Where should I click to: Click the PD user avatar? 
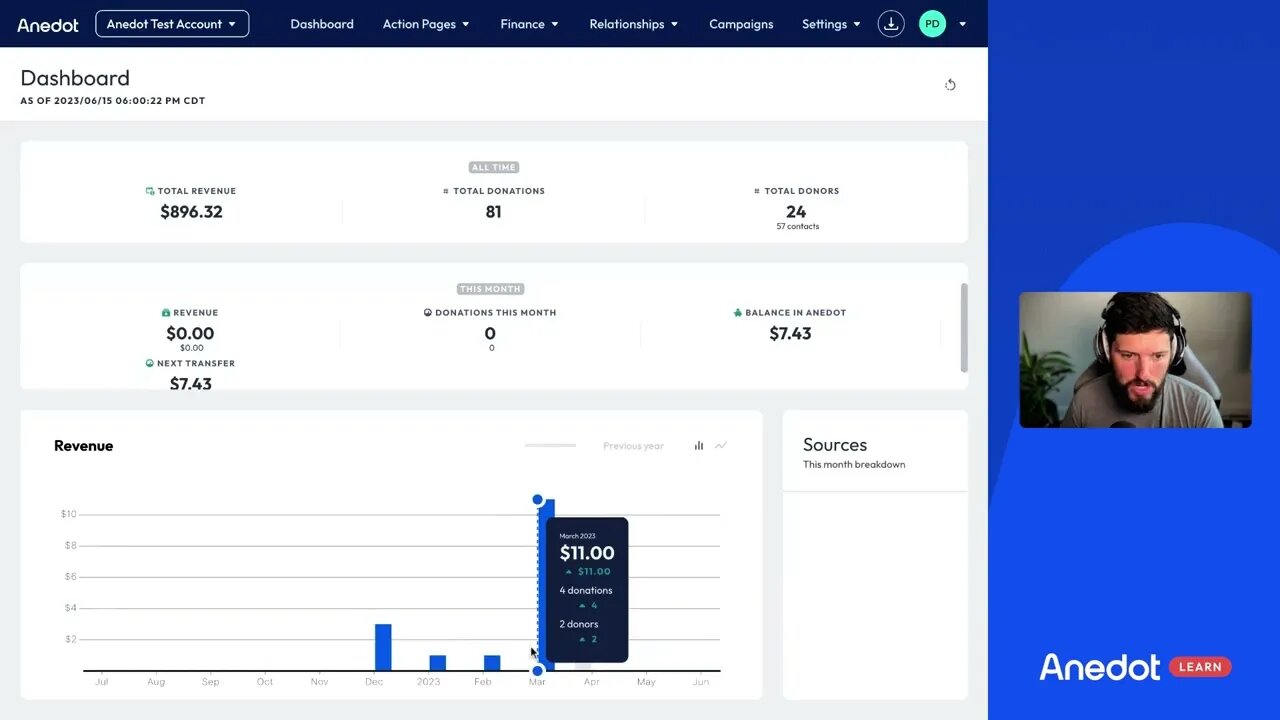pos(932,24)
